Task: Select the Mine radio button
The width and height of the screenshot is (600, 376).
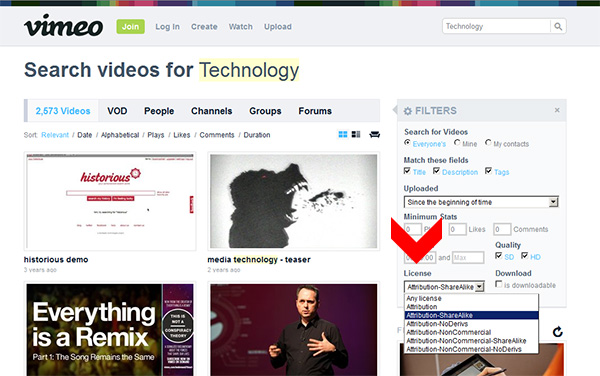Action: click(x=457, y=142)
